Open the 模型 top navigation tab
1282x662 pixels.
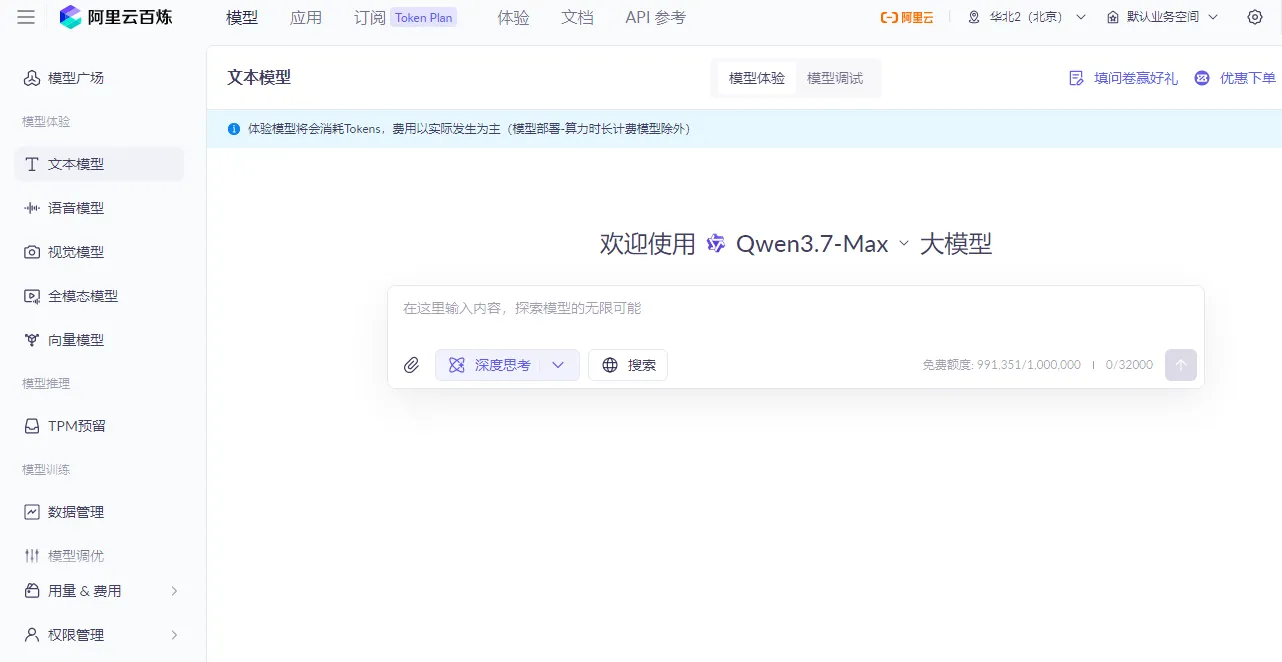[x=242, y=17]
